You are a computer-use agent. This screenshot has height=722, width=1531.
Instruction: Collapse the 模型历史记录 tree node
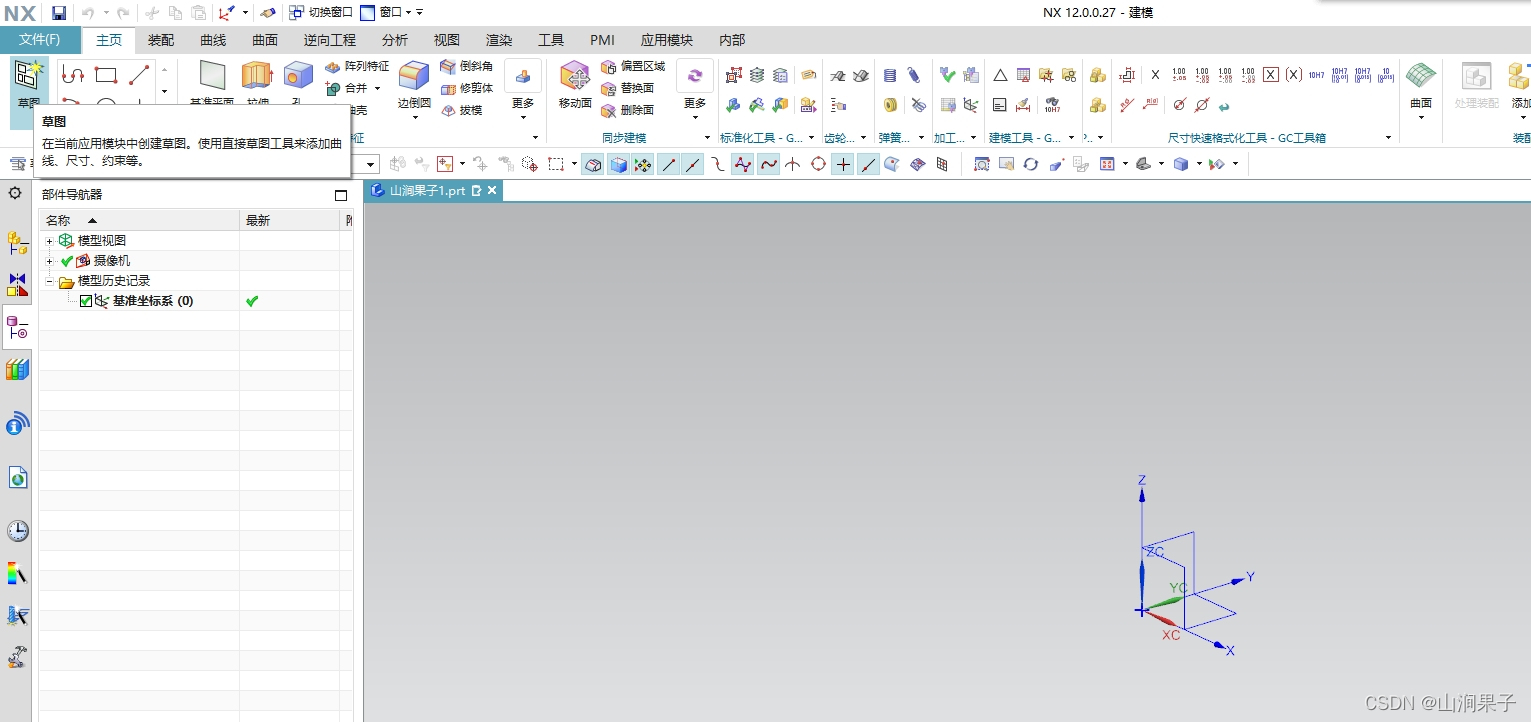pos(50,282)
